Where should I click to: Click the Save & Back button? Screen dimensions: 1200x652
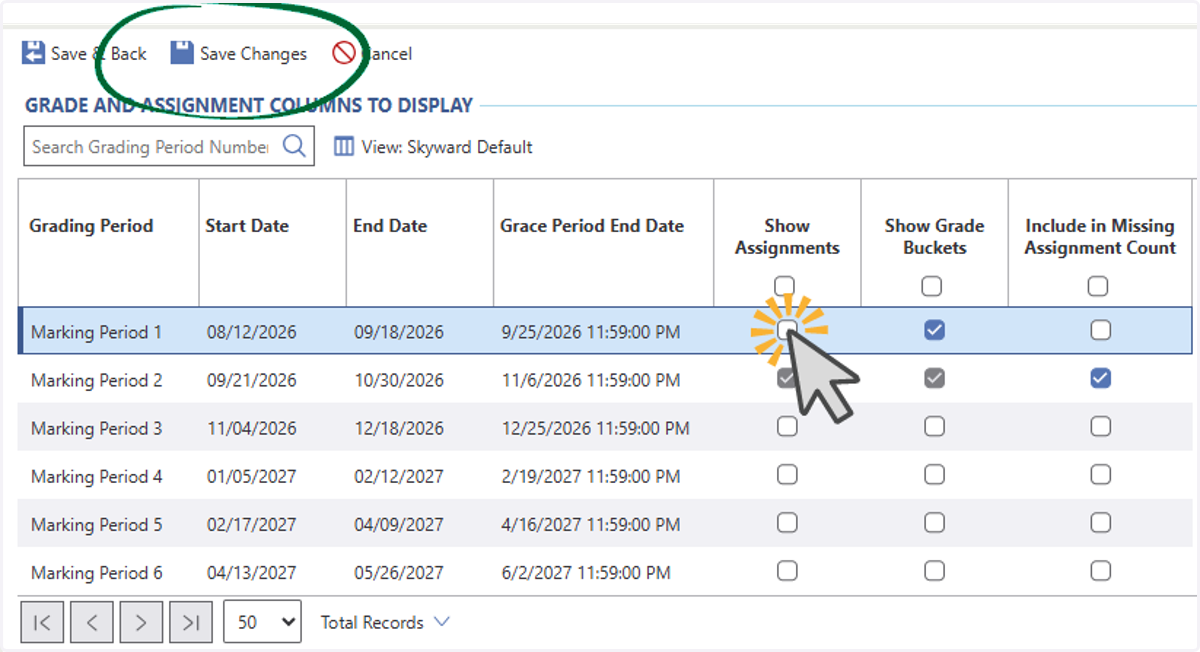point(84,53)
